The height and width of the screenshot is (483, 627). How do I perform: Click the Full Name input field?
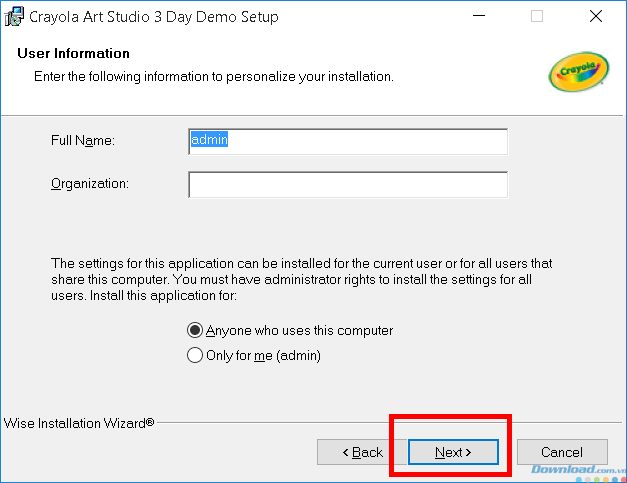point(348,142)
